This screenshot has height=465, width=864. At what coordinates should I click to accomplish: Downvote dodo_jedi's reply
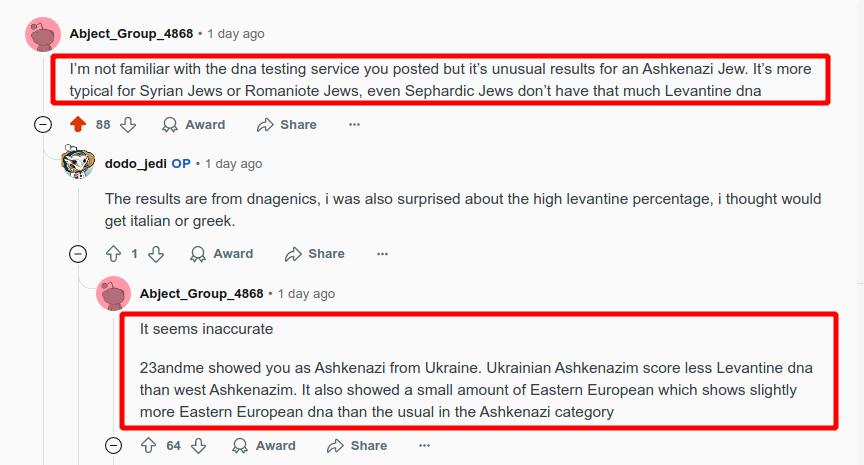point(156,254)
